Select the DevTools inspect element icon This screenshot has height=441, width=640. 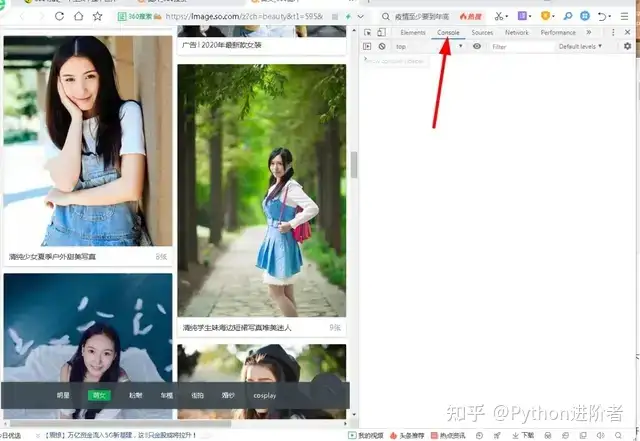coord(367,32)
